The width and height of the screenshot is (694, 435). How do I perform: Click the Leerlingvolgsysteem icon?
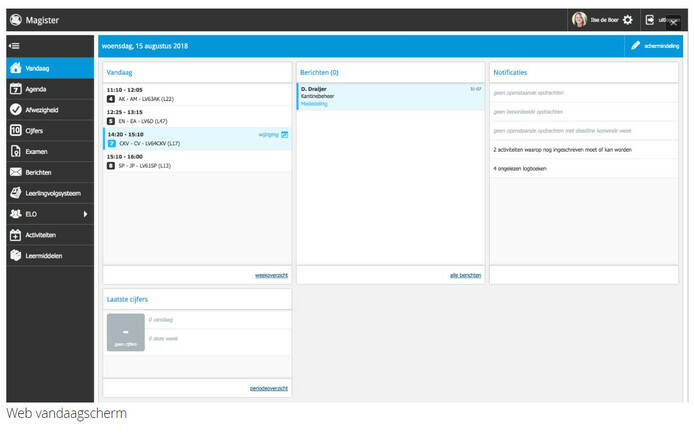(15, 193)
